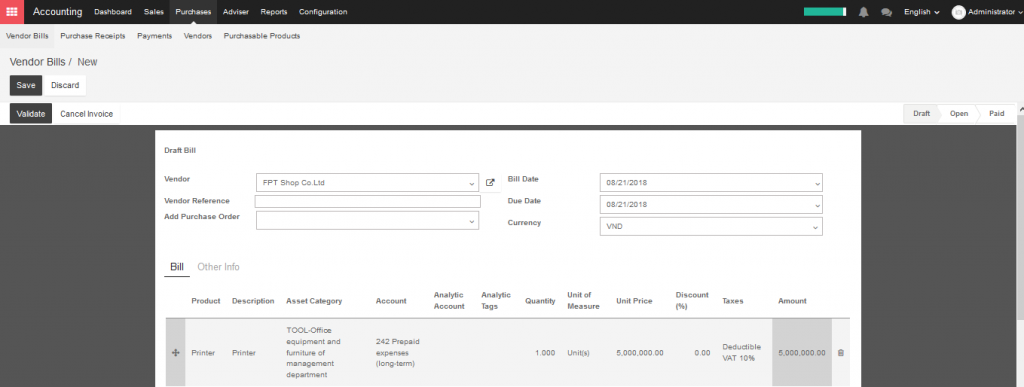The image size is (1024, 387).
Task: Click the Discard button
Action: click(x=65, y=85)
